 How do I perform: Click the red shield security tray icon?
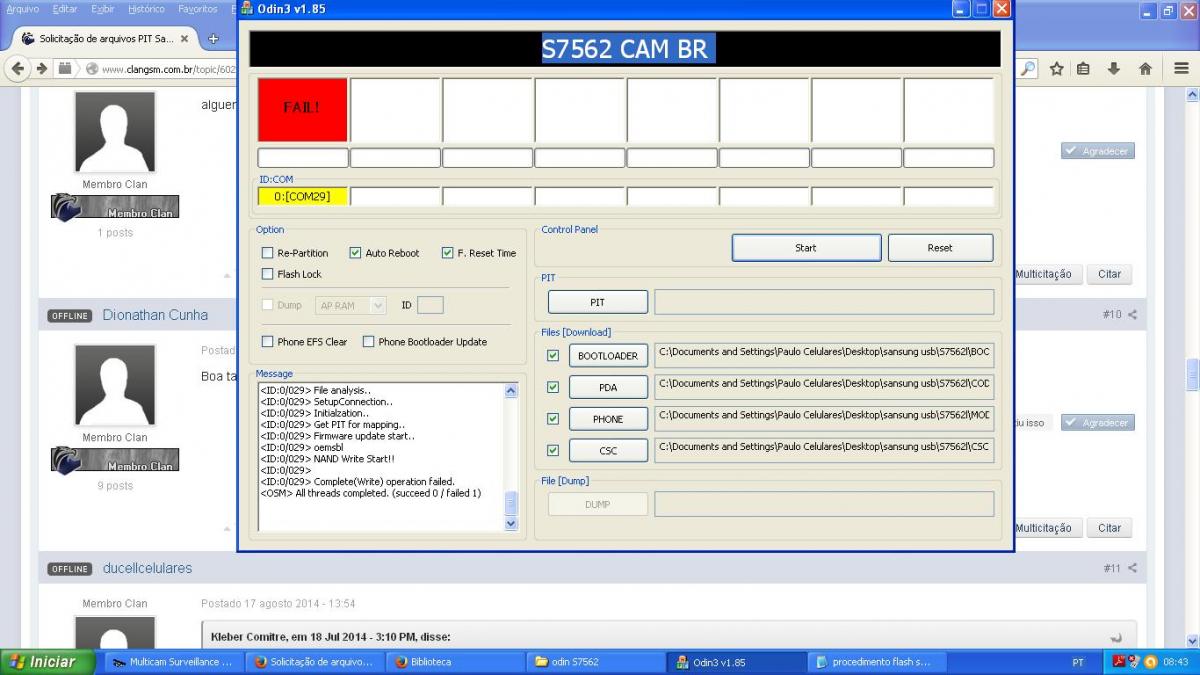[x=1135, y=661]
